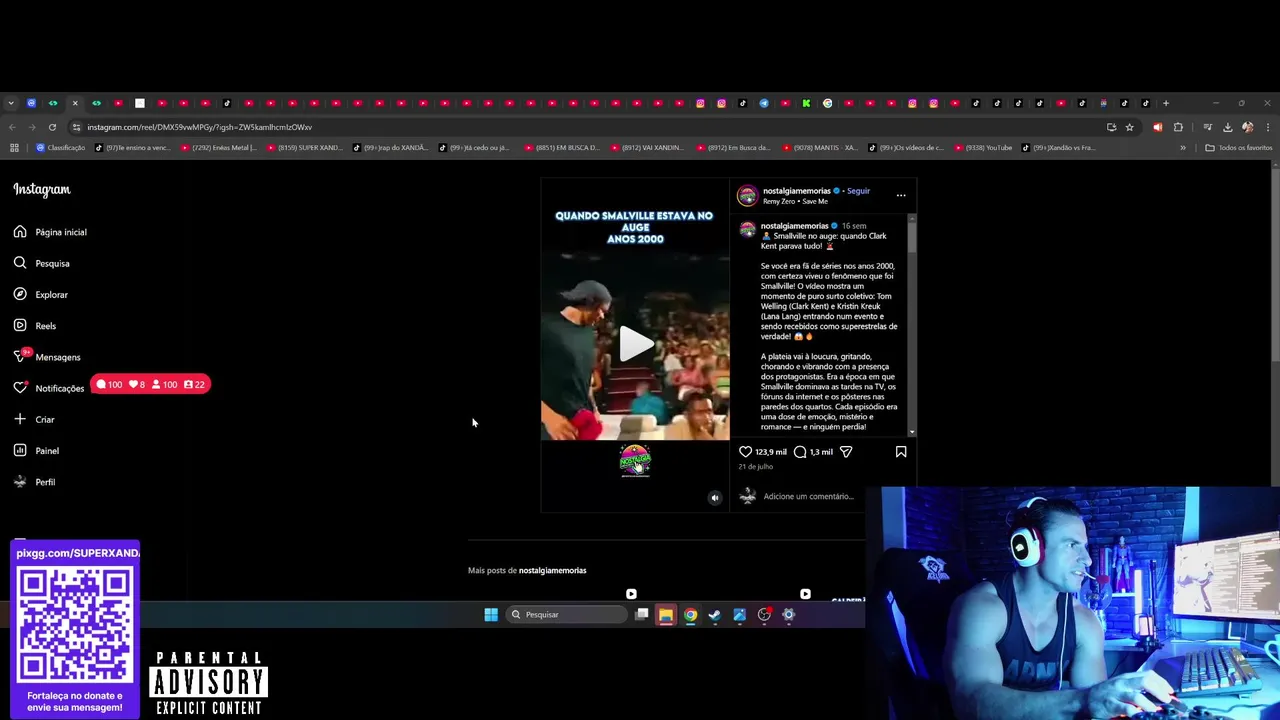The width and height of the screenshot is (1280, 720).
Task: Open Mais posts de nostalgiamemorias link
Action: (552, 570)
